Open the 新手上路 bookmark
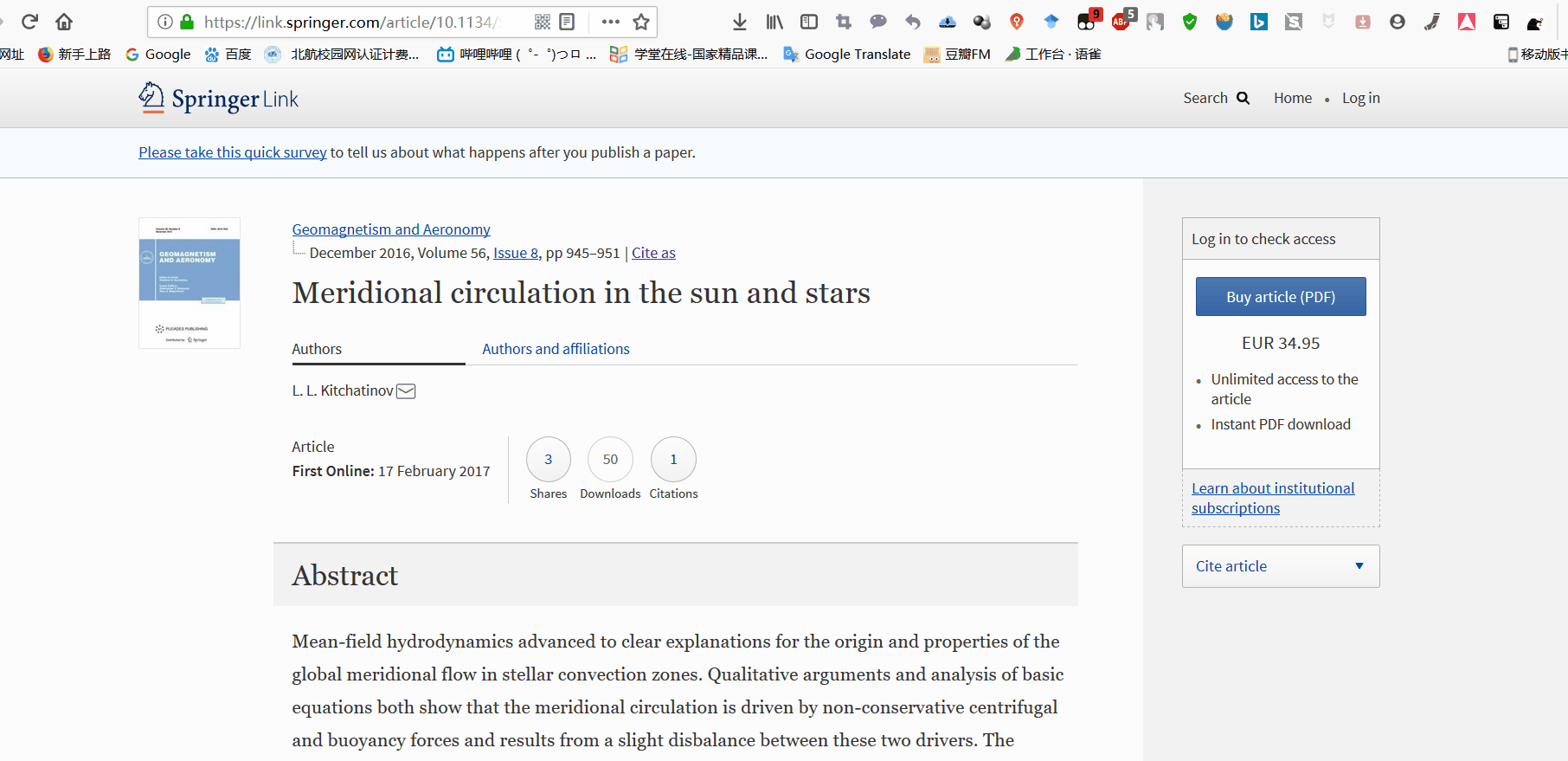Image resolution: width=1568 pixels, height=761 pixels. [74, 54]
